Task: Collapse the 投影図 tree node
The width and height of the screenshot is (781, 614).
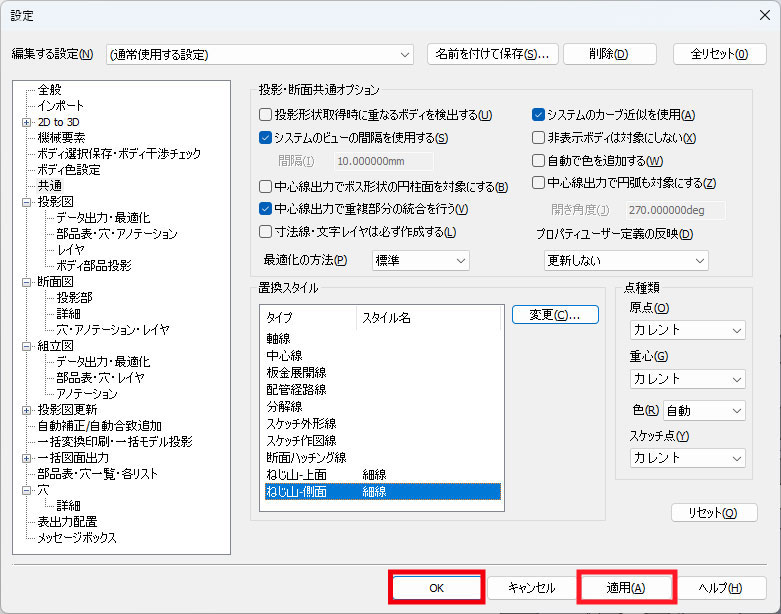Action: click(x=27, y=202)
